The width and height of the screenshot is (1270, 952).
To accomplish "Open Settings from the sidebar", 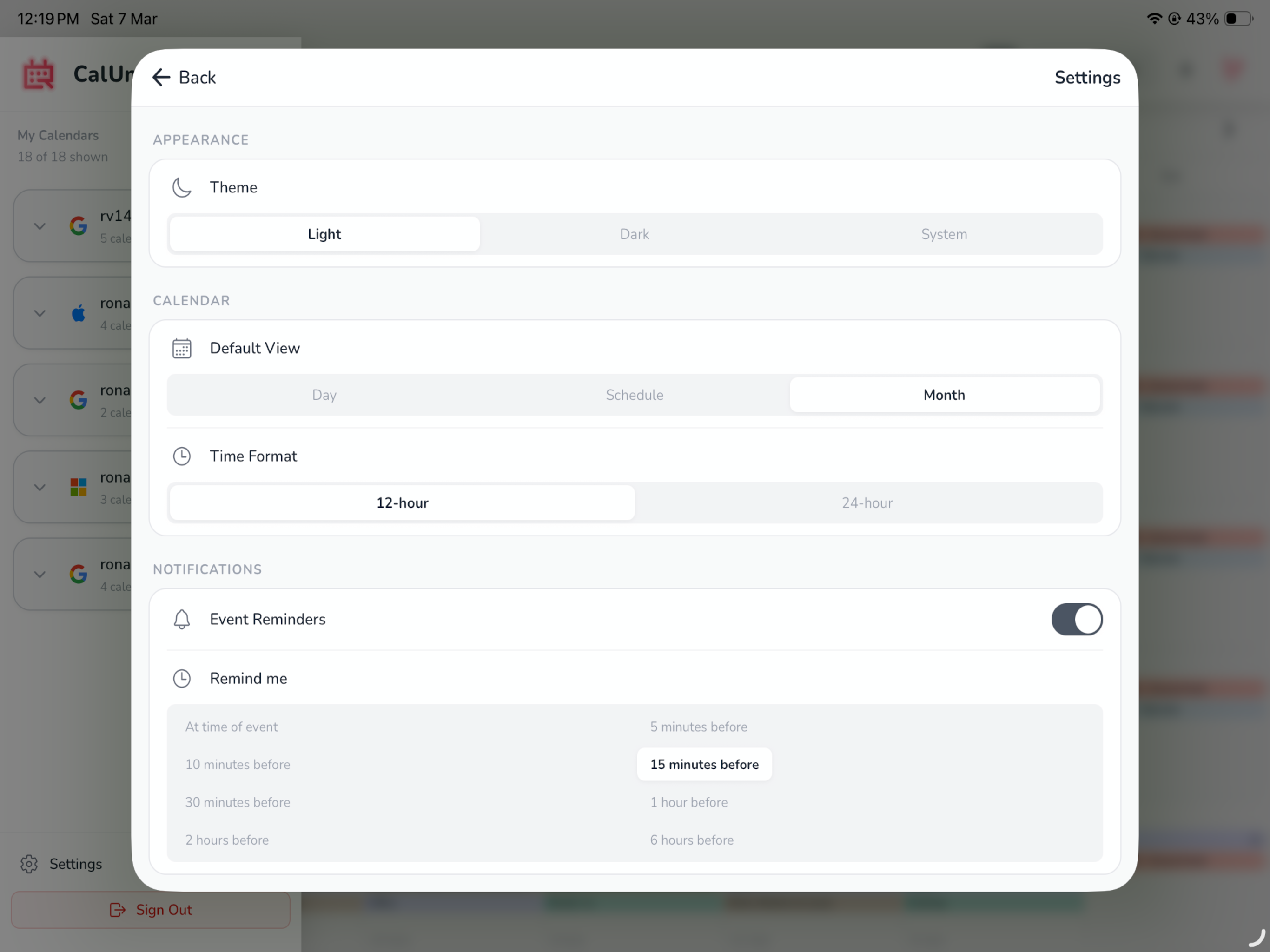I will 61,864.
